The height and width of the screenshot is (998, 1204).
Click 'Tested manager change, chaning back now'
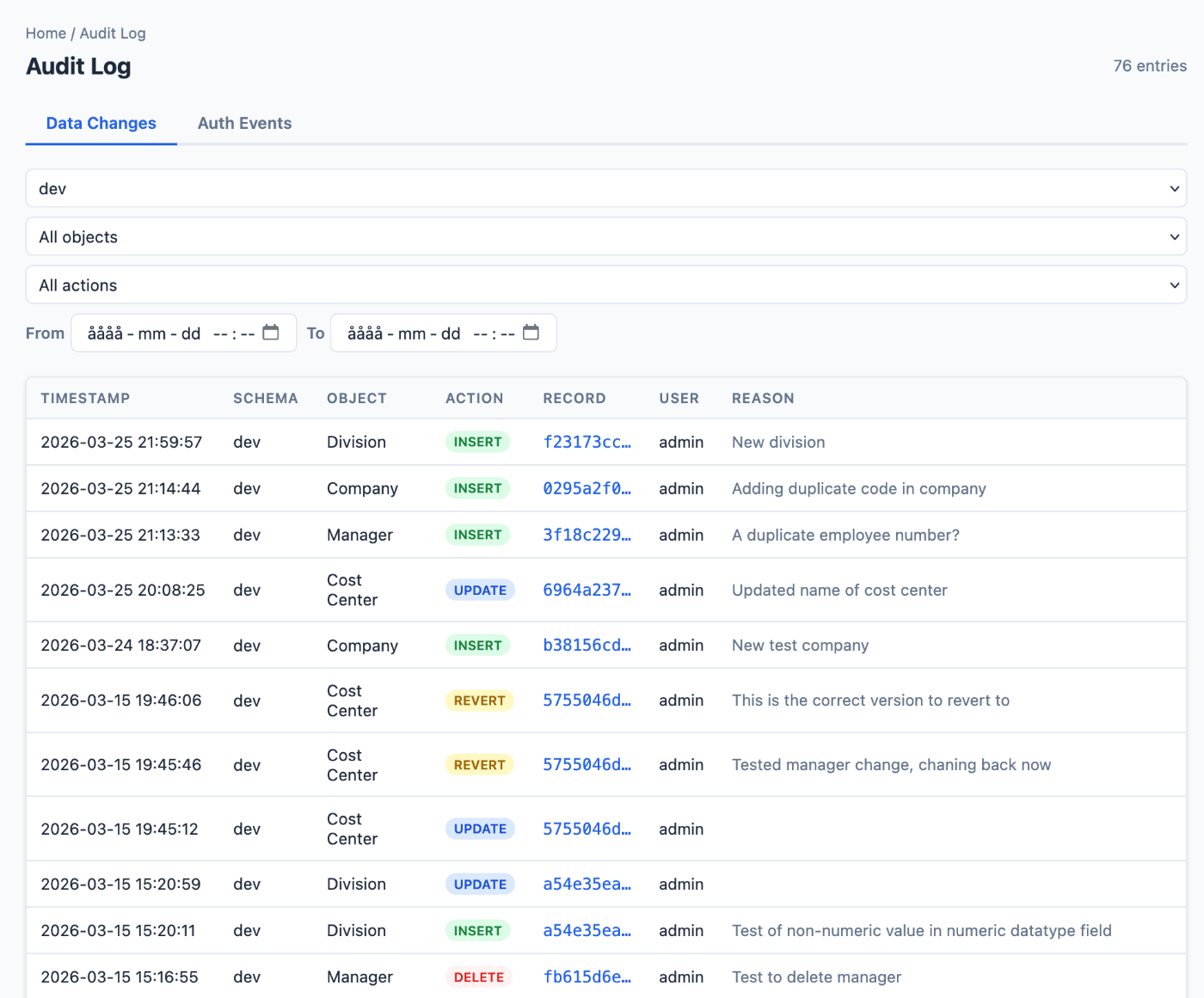[x=891, y=764]
